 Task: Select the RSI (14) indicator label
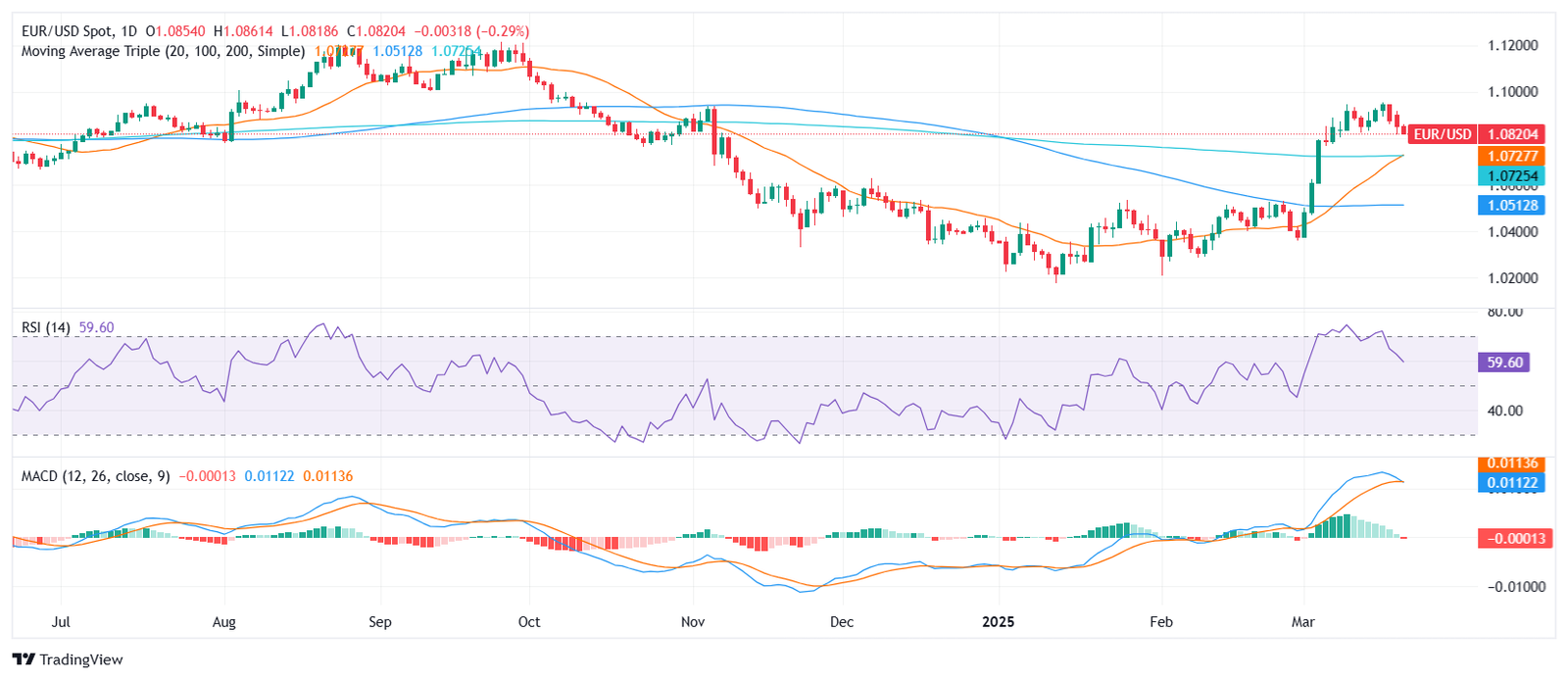(x=46, y=327)
